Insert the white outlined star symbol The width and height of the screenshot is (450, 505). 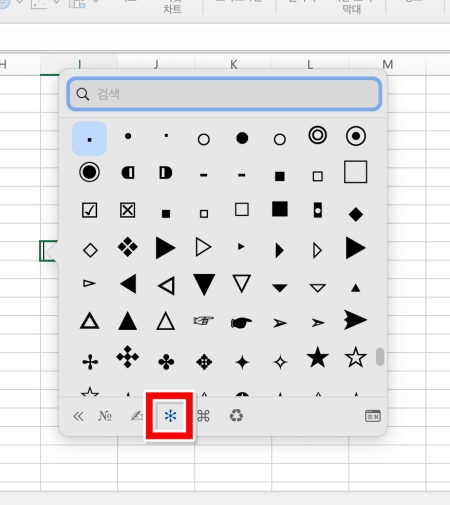click(355, 357)
